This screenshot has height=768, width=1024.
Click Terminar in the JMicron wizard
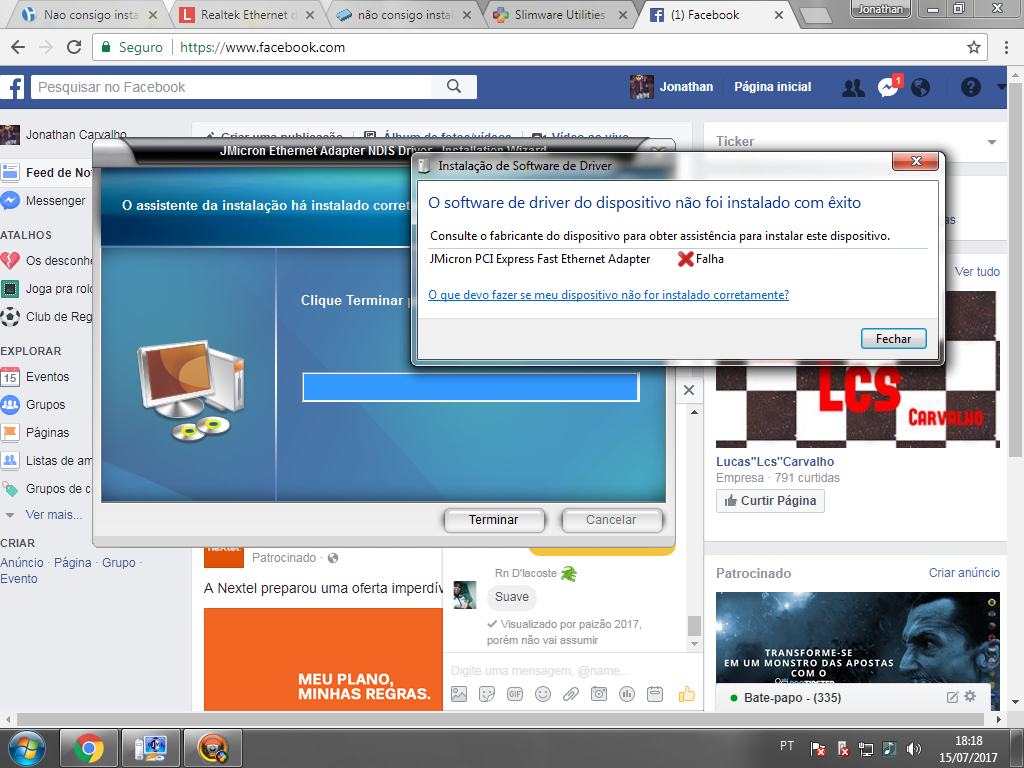click(x=494, y=520)
